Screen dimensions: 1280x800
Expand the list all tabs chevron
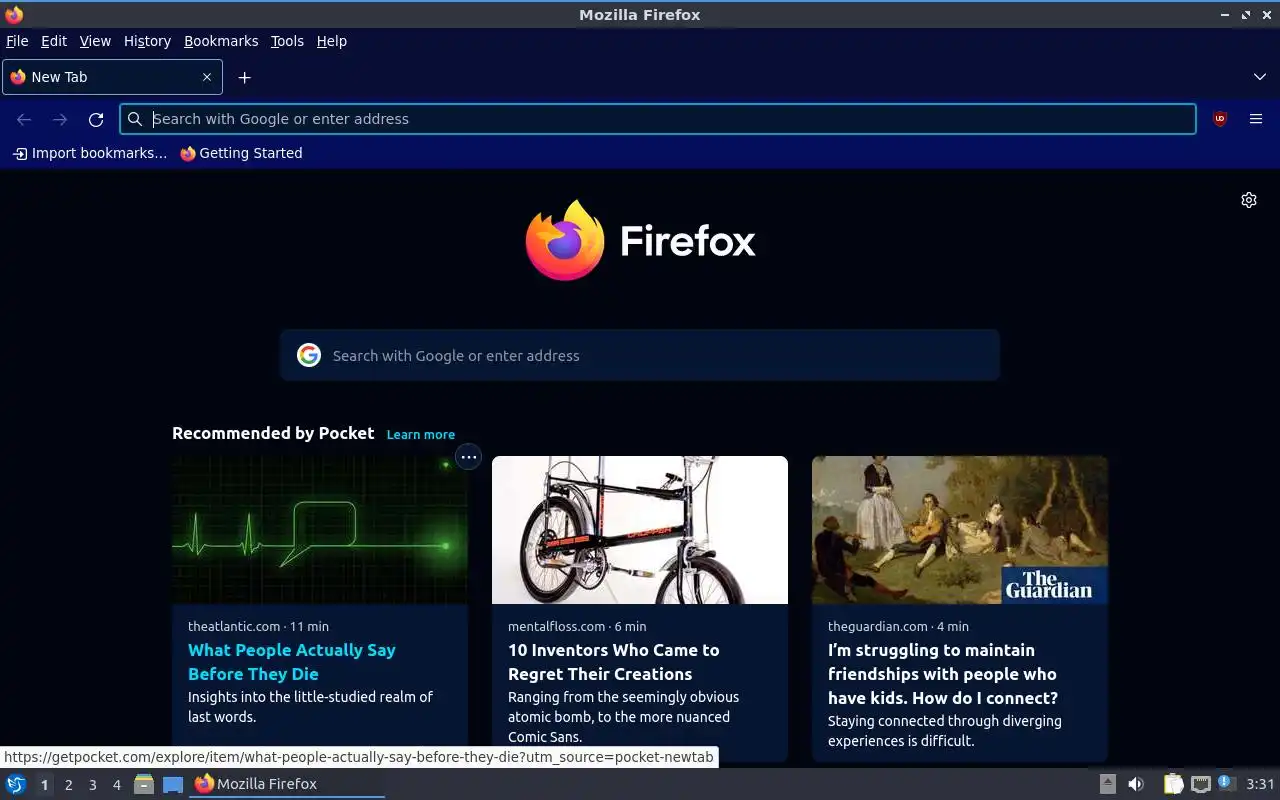click(x=1260, y=77)
